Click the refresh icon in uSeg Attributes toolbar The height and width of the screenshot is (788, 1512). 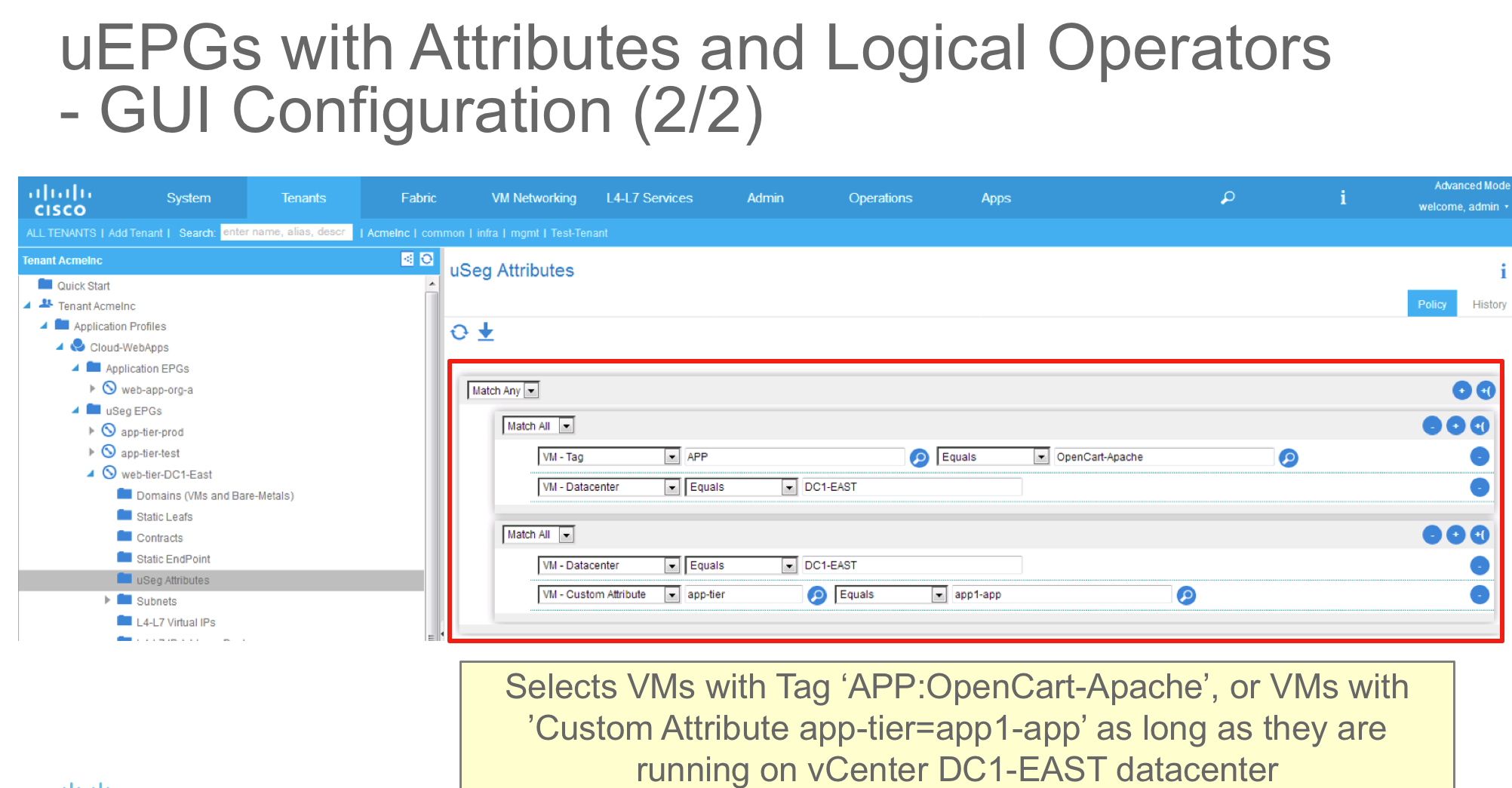[x=459, y=332]
